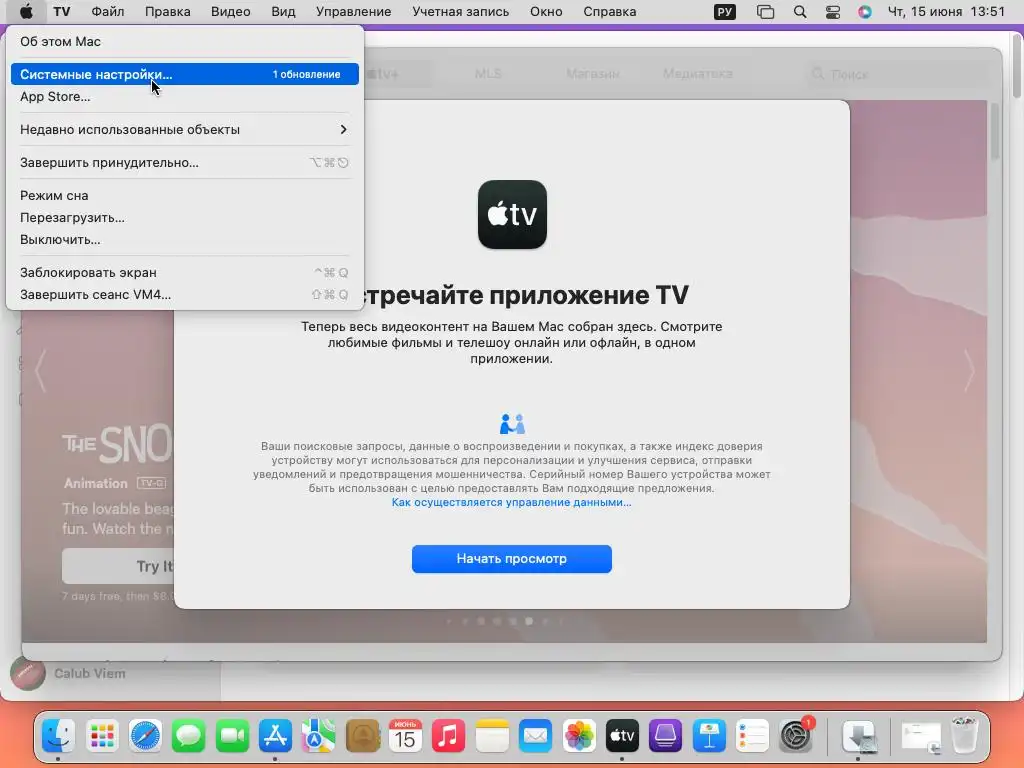Screen dimensions: 1024x768
Task: Open the Файл menu
Action: click(108, 12)
